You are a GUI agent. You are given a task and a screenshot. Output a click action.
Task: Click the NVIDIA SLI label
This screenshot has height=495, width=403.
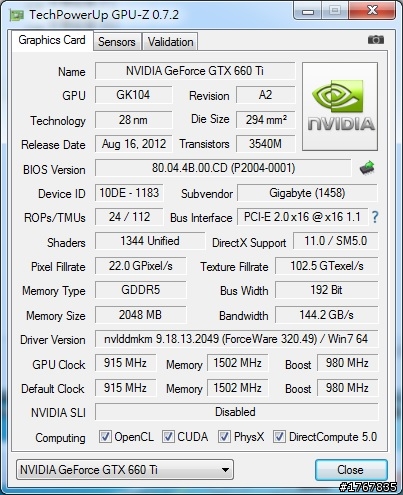click(58, 413)
